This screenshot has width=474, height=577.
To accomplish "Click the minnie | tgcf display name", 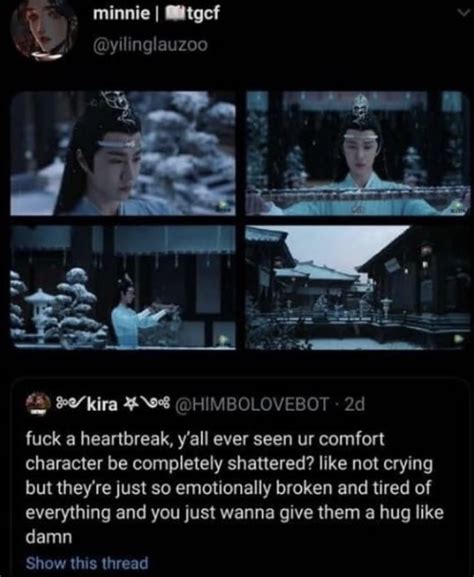I will pos(156,14).
